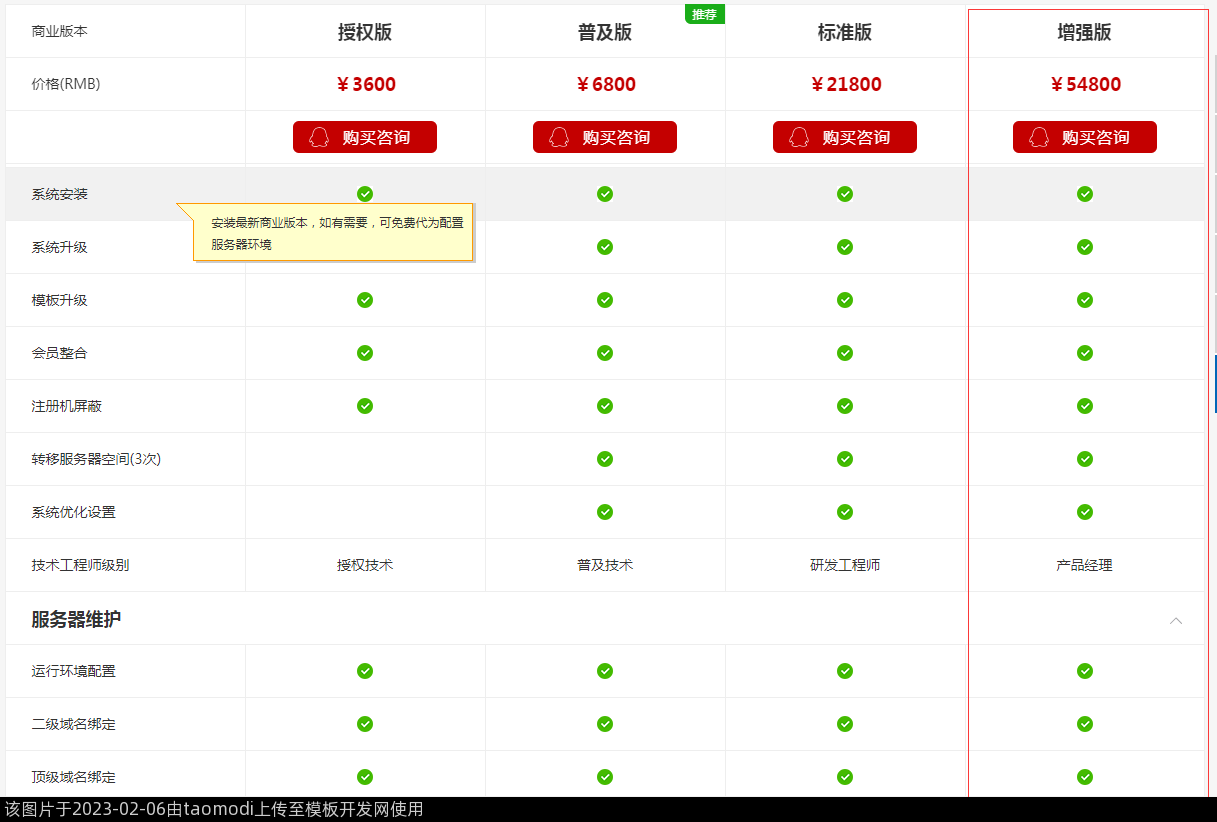Click 系统优化设置 checkmark in 标准版 column
This screenshot has width=1217, height=822.
pos(845,512)
